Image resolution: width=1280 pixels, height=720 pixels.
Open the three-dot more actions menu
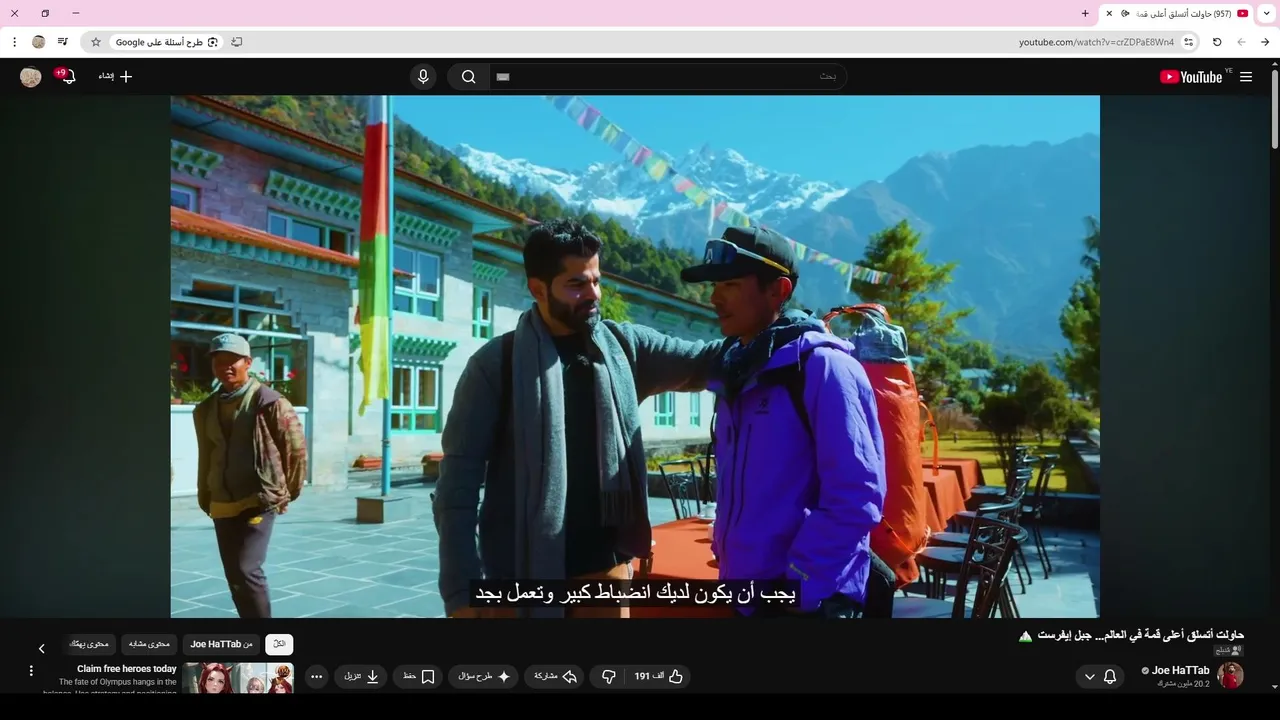(x=317, y=677)
